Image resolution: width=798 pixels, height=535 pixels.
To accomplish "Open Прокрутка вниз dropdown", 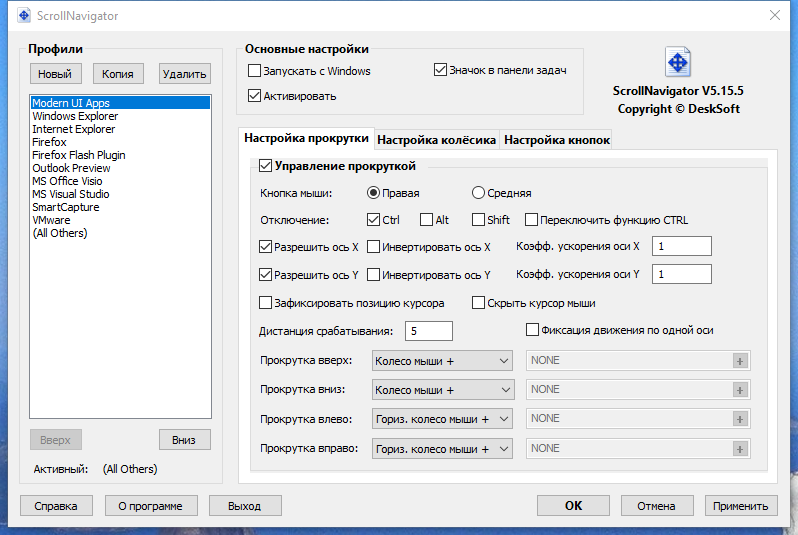I will pos(442,390).
